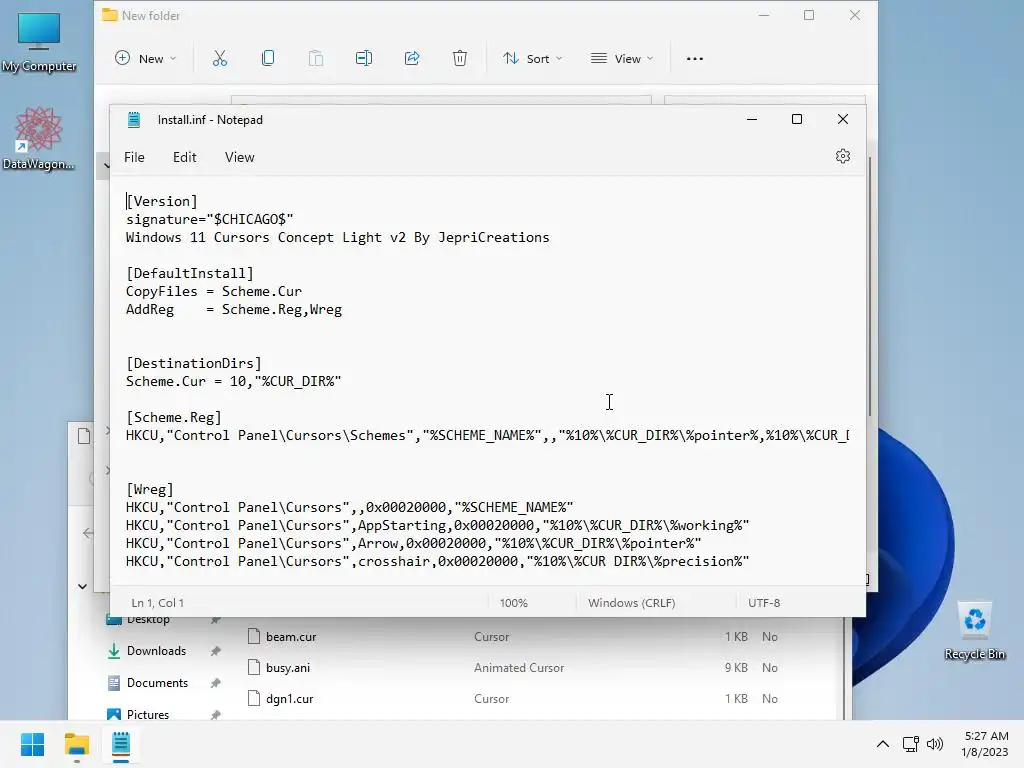This screenshot has height=768, width=1024.
Task: Open the See more ellipsis menu
Action: click(x=695, y=59)
